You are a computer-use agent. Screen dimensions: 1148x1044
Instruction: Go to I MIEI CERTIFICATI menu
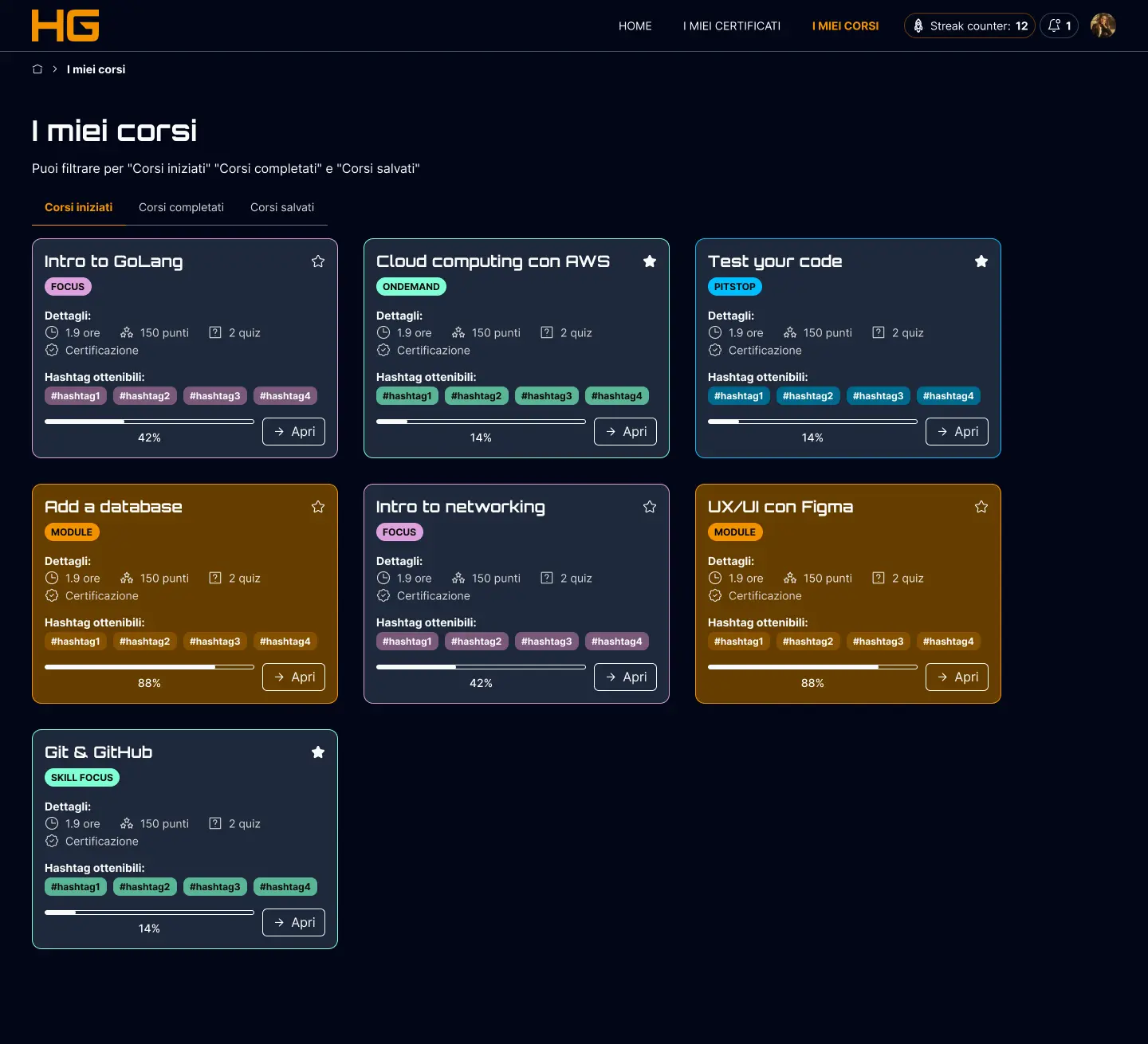pyautogui.click(x=731, y=26)
